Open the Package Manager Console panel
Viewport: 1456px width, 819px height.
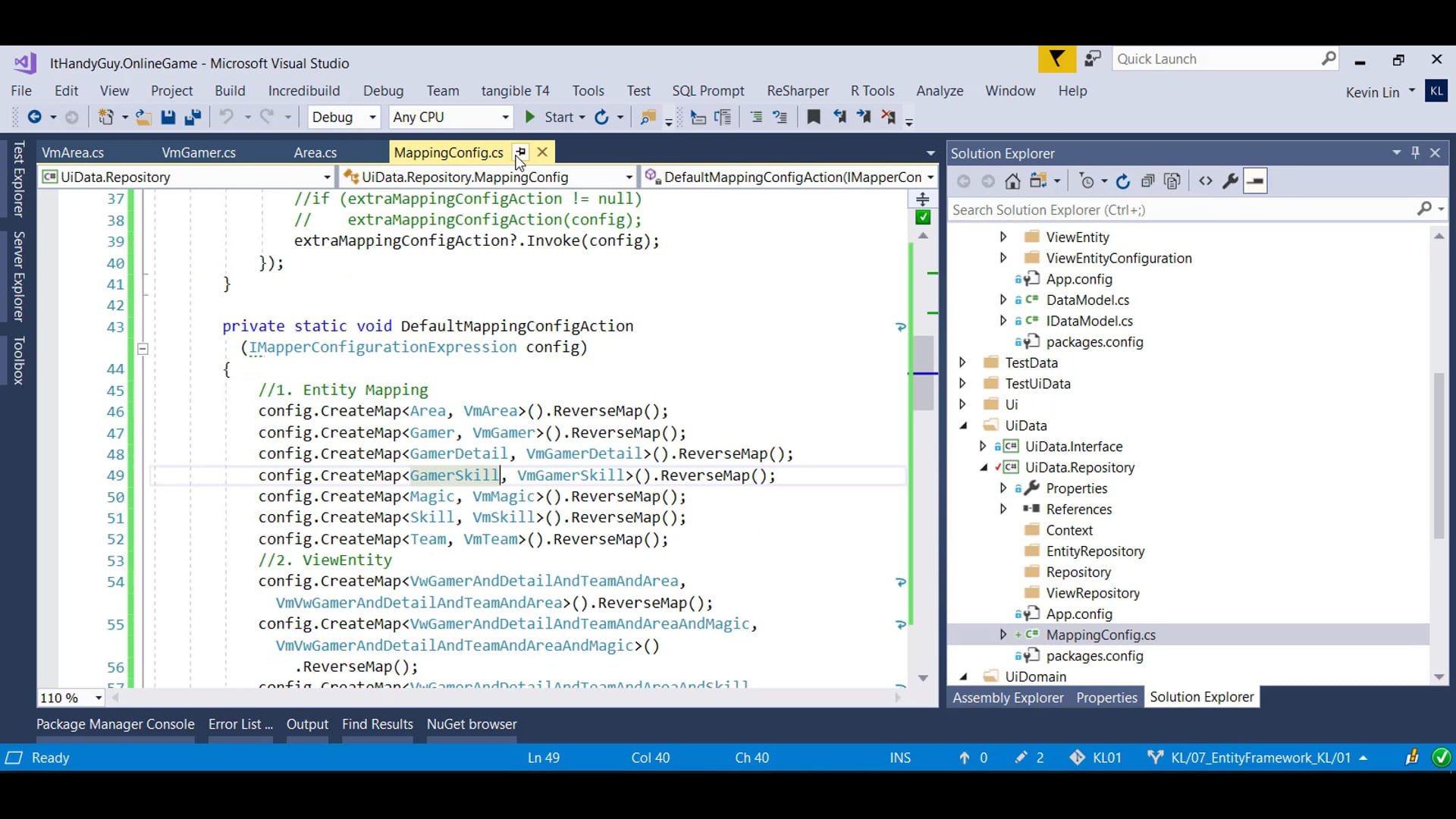[115, 724]
